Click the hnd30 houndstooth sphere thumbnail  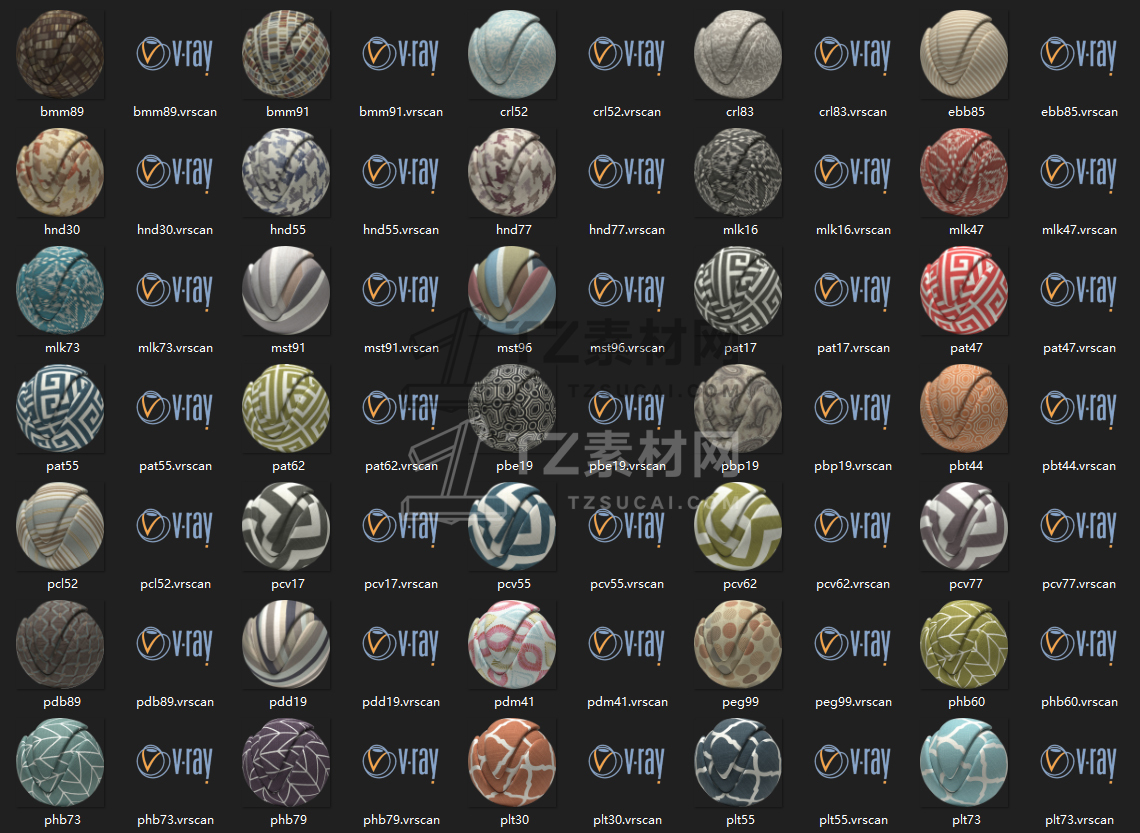tap(60, 172)
